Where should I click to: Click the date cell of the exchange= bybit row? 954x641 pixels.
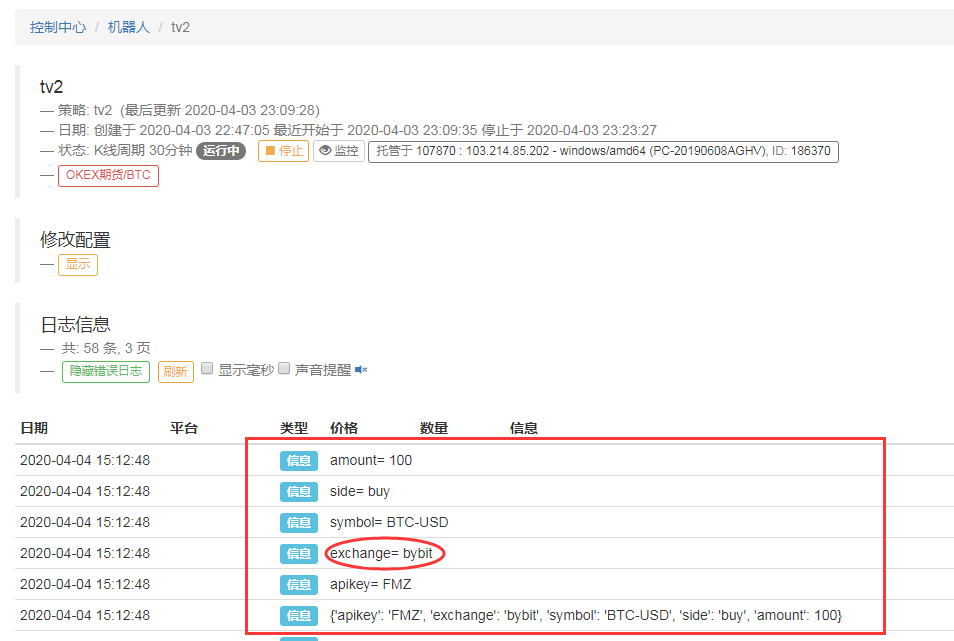tap(85, 553)
